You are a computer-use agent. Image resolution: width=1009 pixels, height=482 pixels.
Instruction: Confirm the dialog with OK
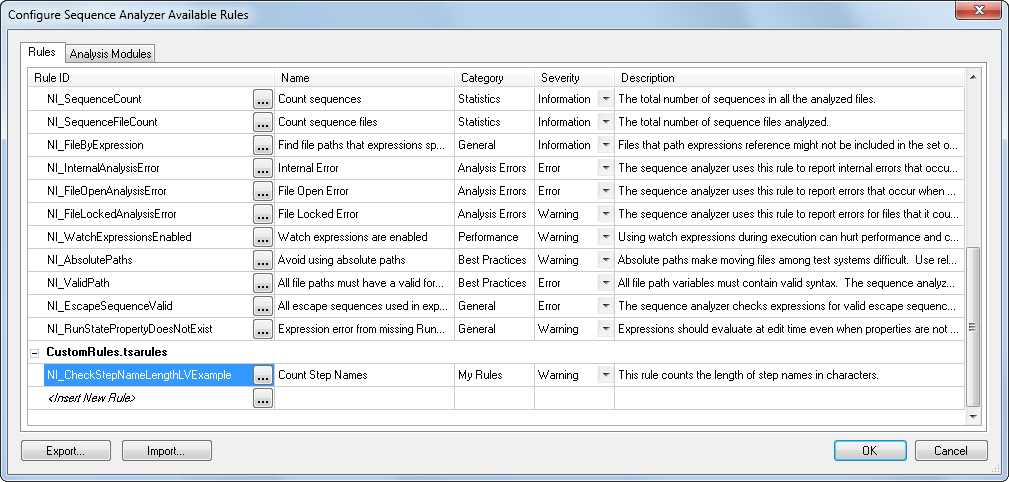870,451
